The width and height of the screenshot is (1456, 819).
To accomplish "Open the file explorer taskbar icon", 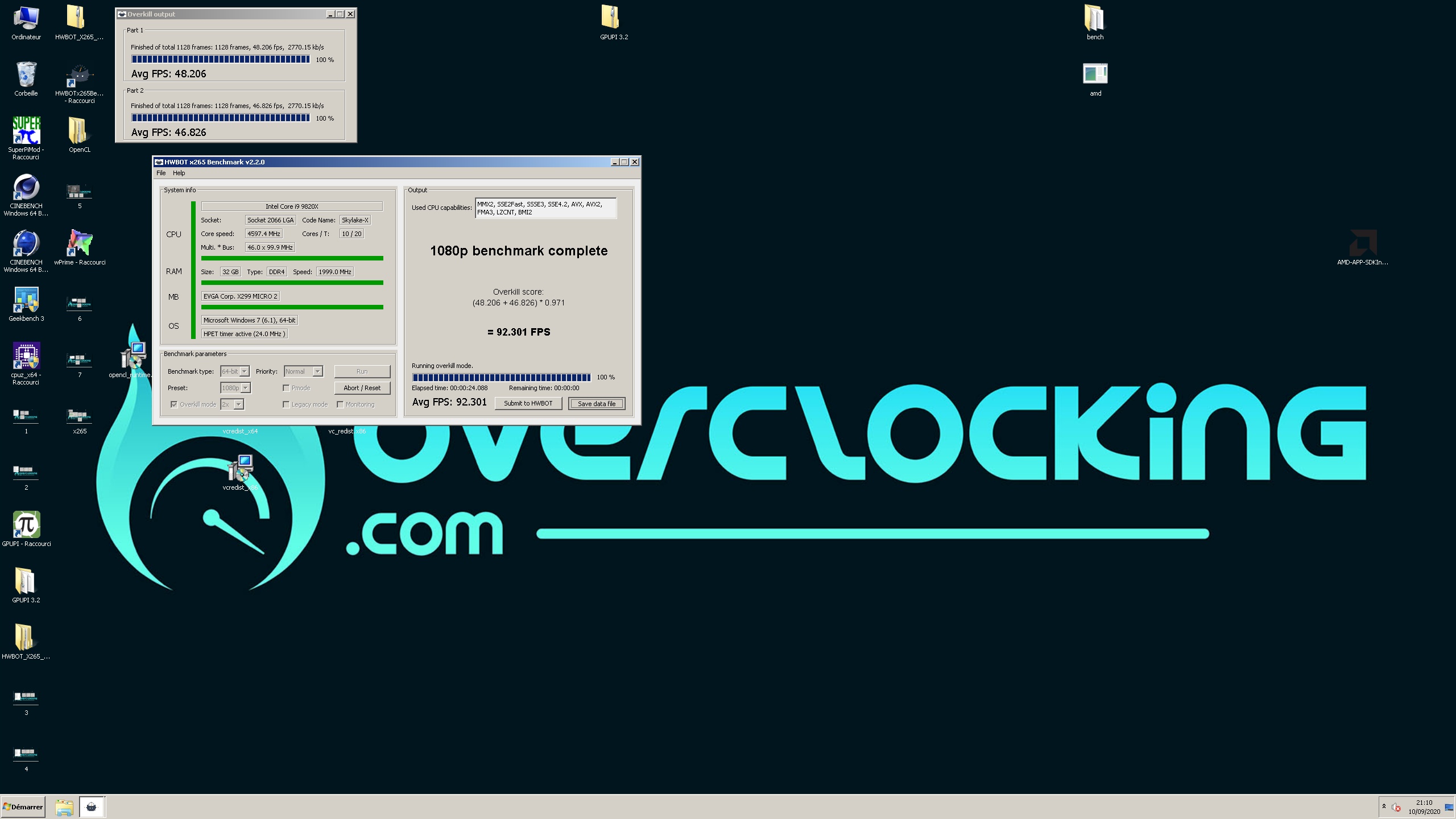I will [64, 807].
